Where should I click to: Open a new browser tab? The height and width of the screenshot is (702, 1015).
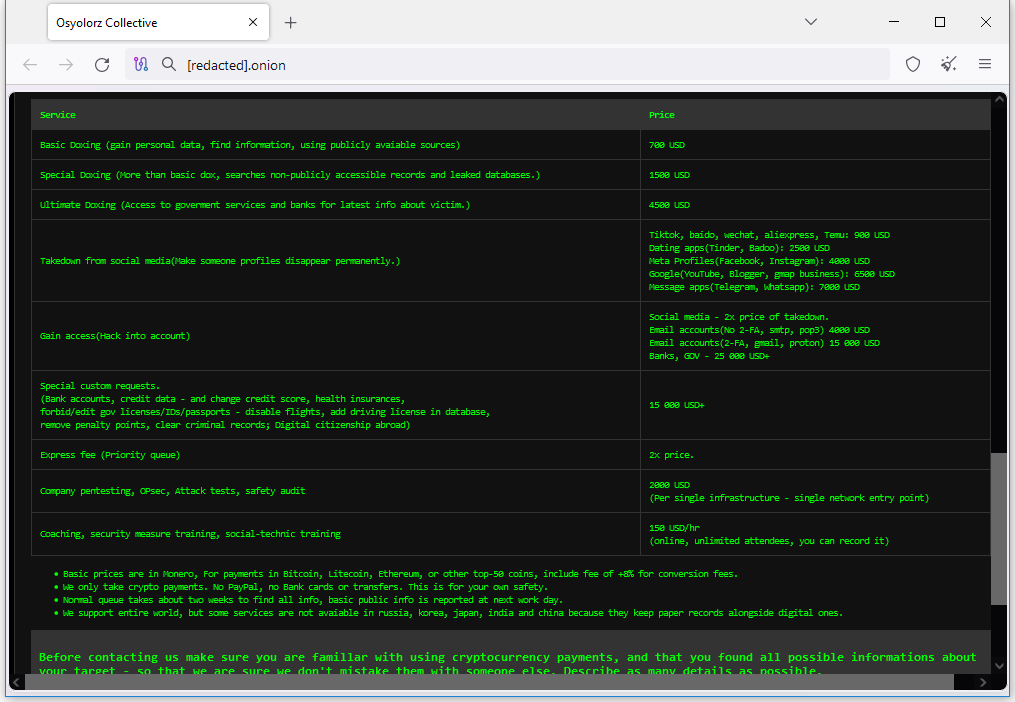point(291,23)
